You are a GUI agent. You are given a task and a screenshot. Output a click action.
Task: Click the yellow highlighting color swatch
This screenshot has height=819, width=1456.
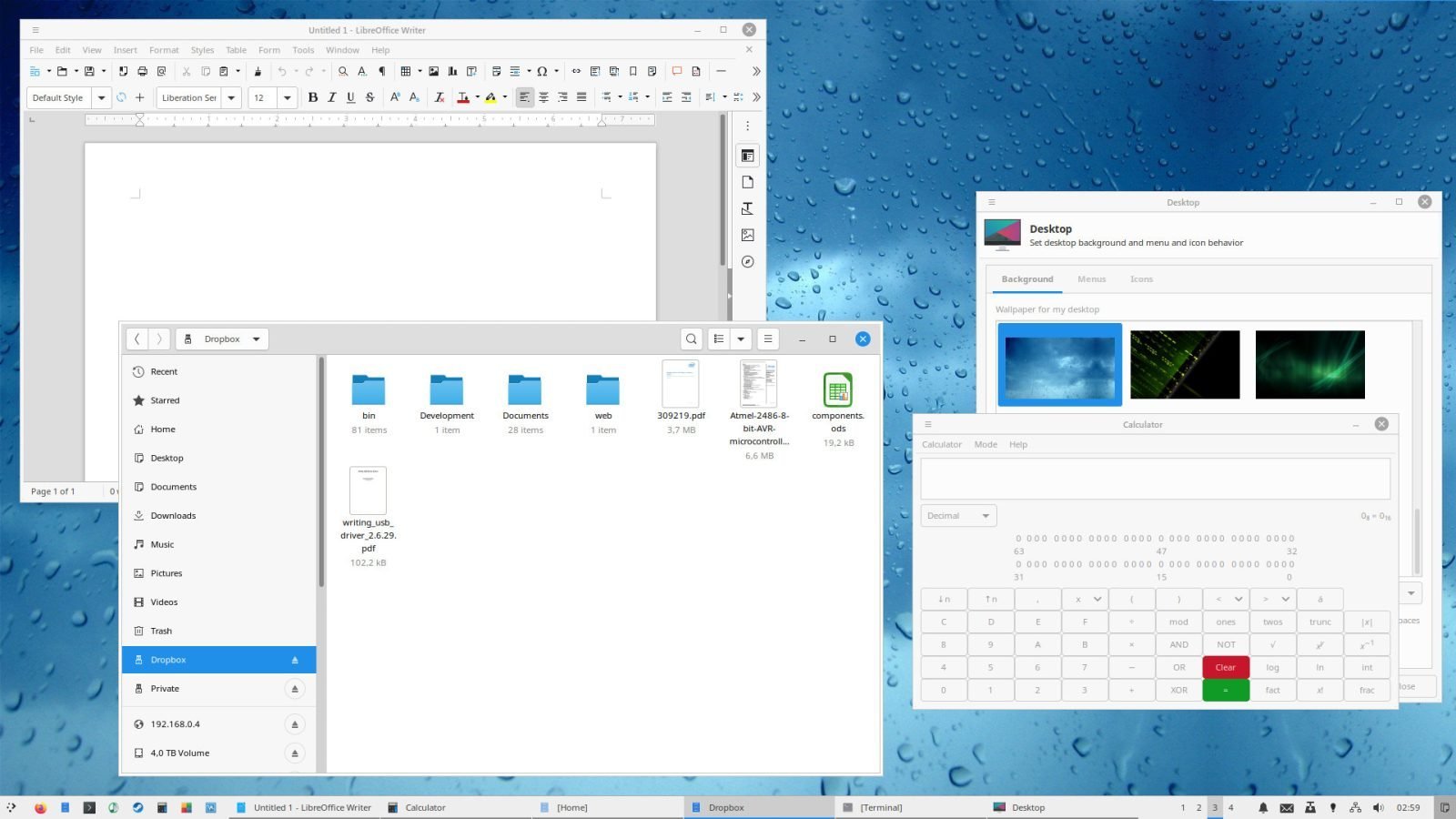(x=490, y=97)
